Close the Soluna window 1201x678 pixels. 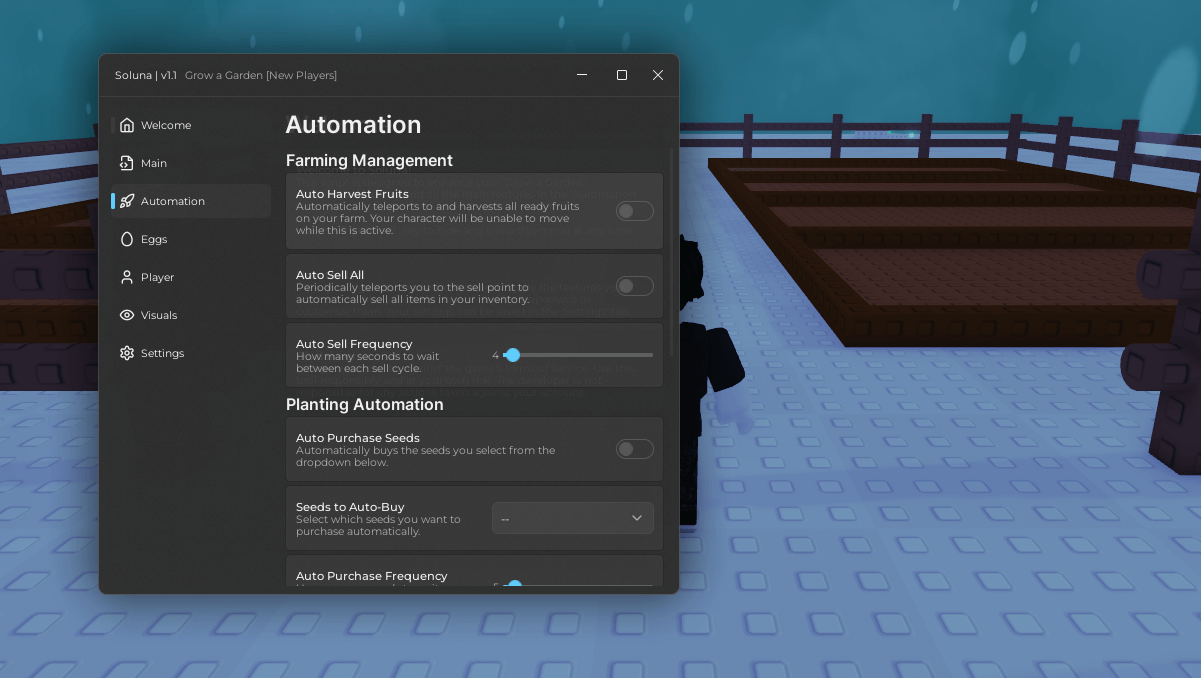[x=658, y=75]
